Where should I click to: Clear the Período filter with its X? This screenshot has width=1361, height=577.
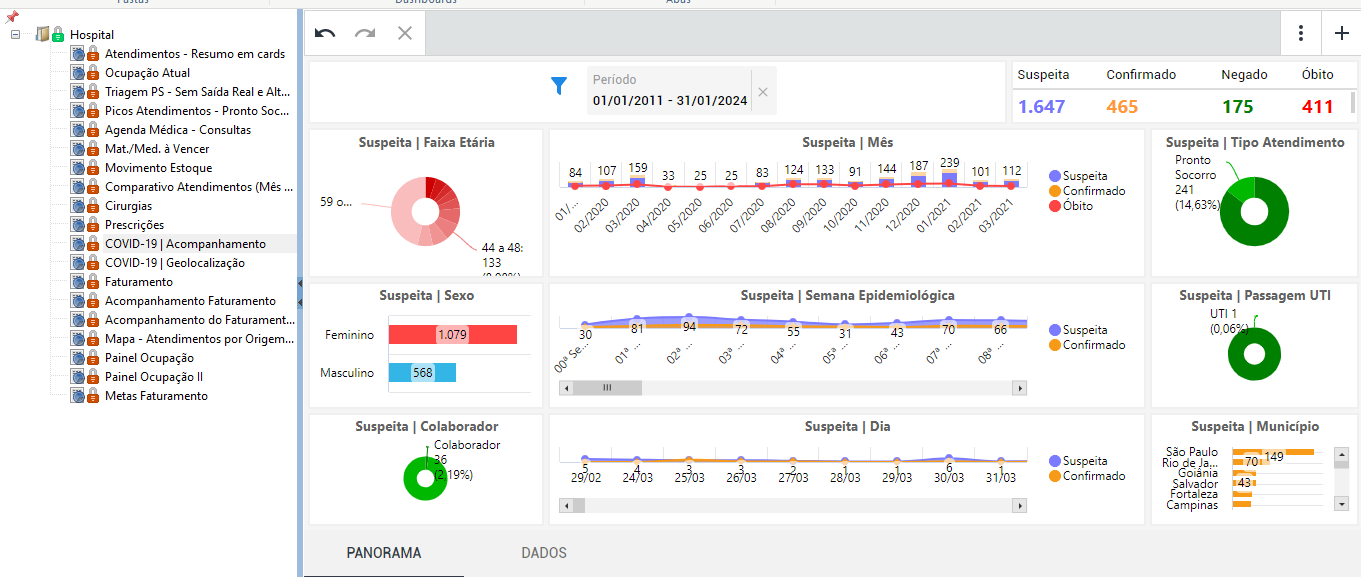tap(763, 92)
